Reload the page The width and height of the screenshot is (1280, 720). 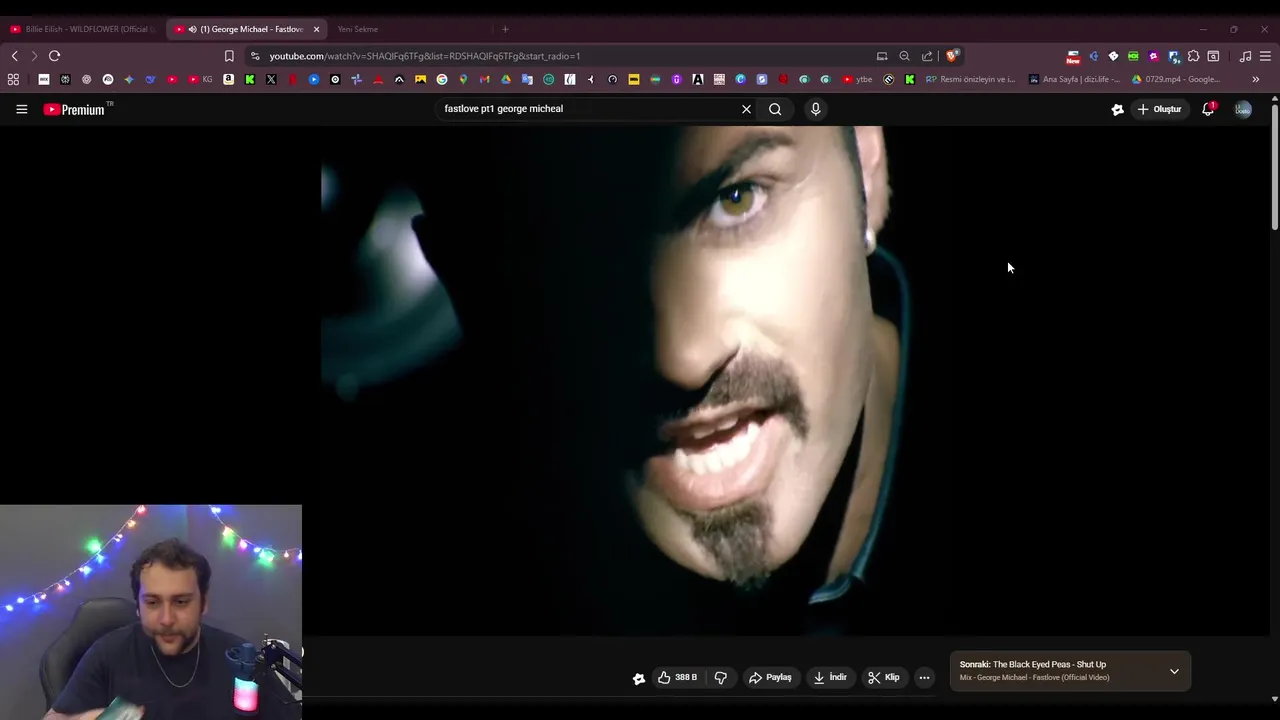54,56
